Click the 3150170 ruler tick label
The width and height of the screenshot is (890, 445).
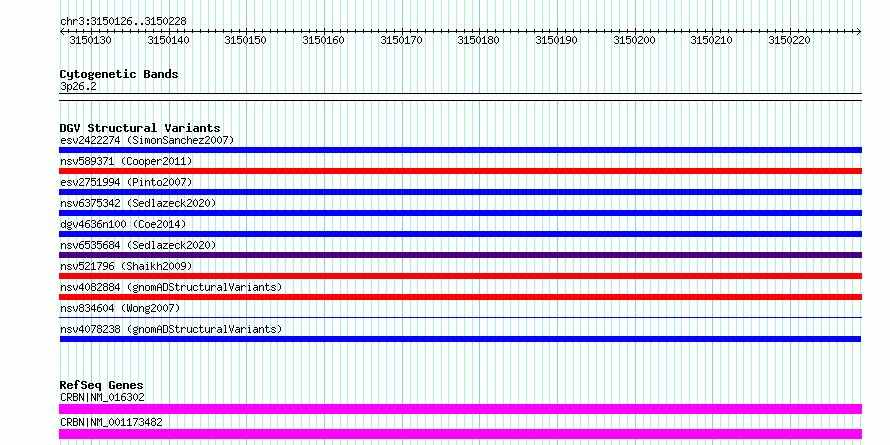pos(401,40)
